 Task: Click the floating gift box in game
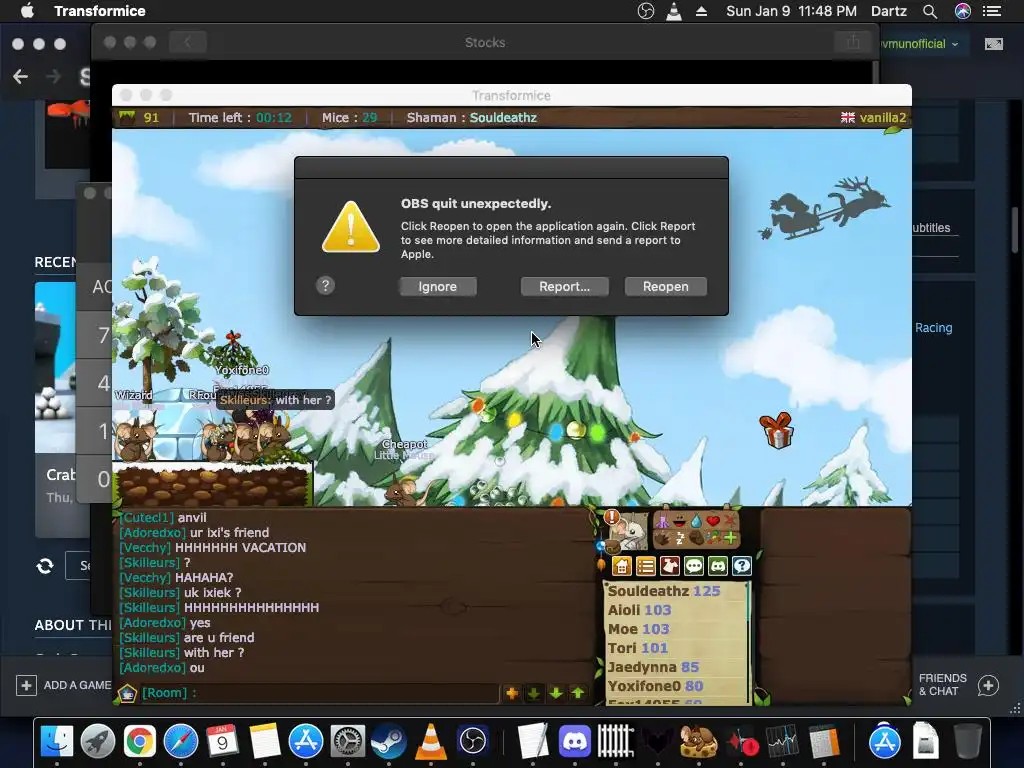pyautogui.click(x=776, y=431)
